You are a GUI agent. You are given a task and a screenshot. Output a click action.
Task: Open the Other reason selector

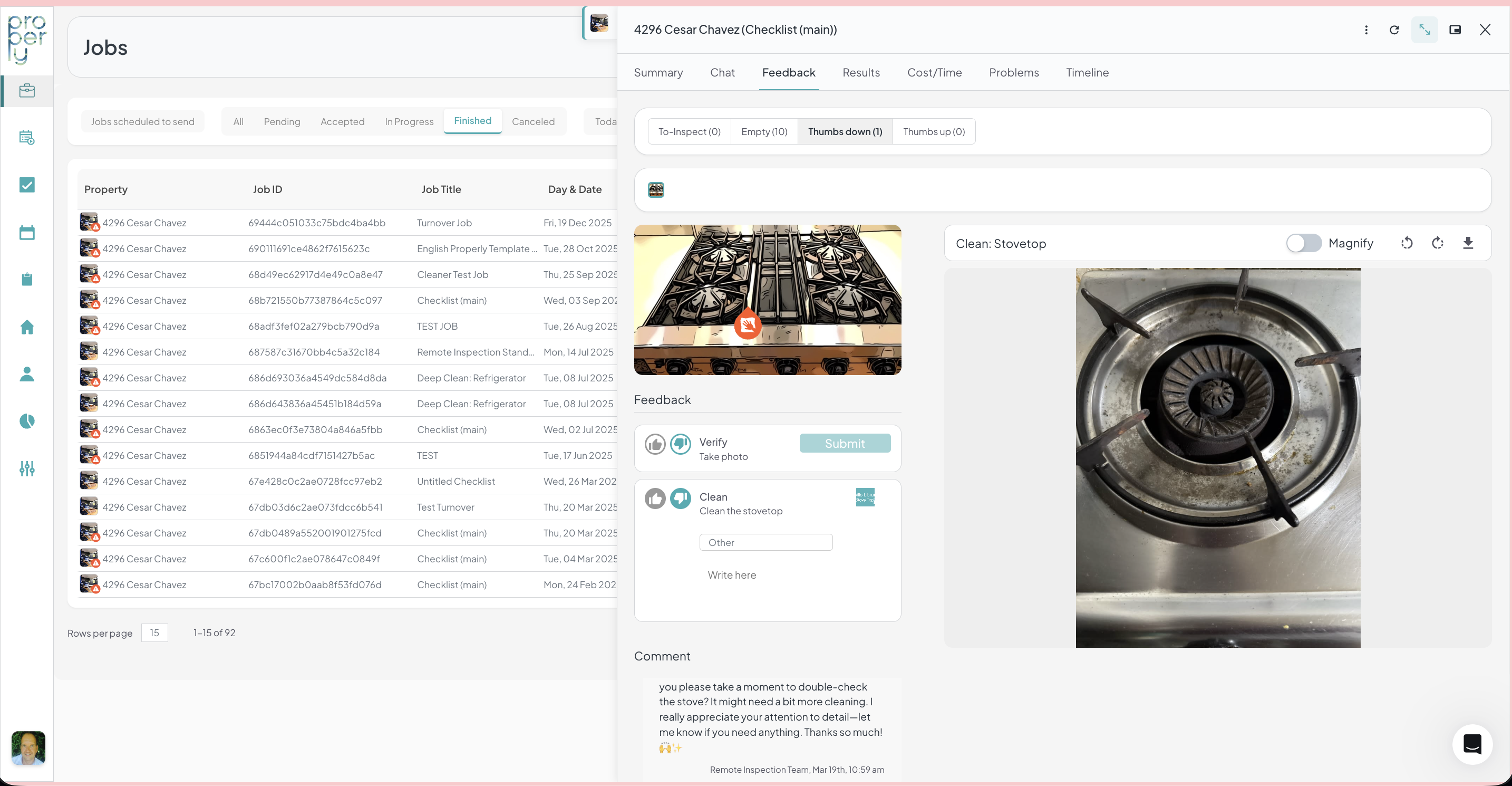(766, 542)
